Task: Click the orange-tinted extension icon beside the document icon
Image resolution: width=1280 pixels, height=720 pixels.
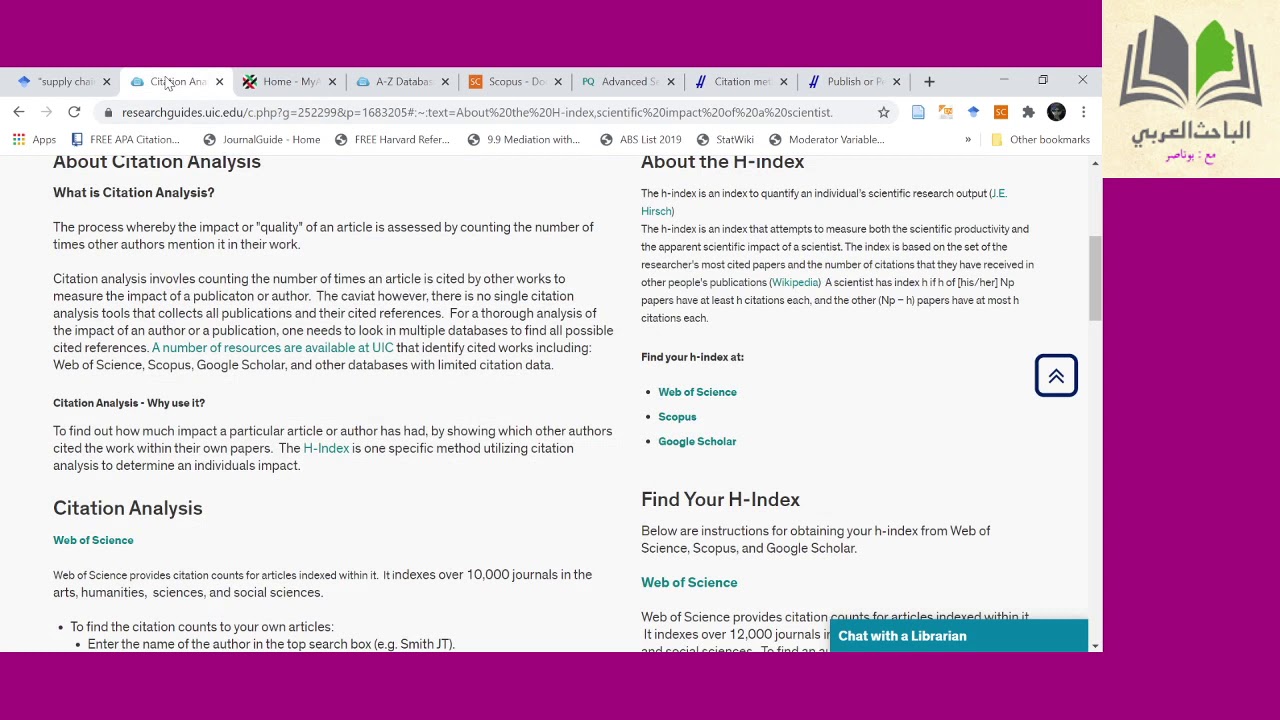Action: (945, 112)
